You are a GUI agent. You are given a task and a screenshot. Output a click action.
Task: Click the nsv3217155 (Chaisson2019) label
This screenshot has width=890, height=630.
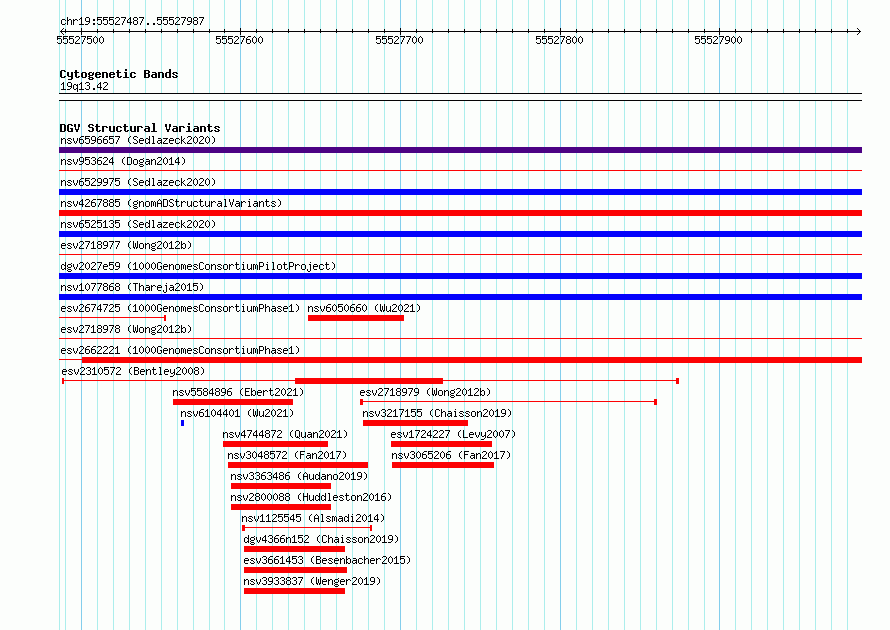click(437, 413)
